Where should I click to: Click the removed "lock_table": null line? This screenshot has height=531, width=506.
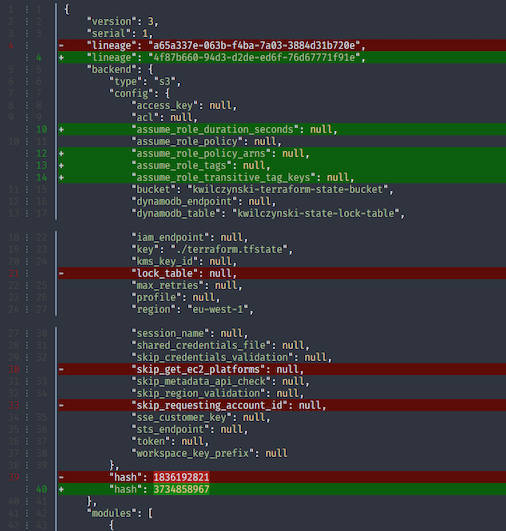(x=282, y=273)
